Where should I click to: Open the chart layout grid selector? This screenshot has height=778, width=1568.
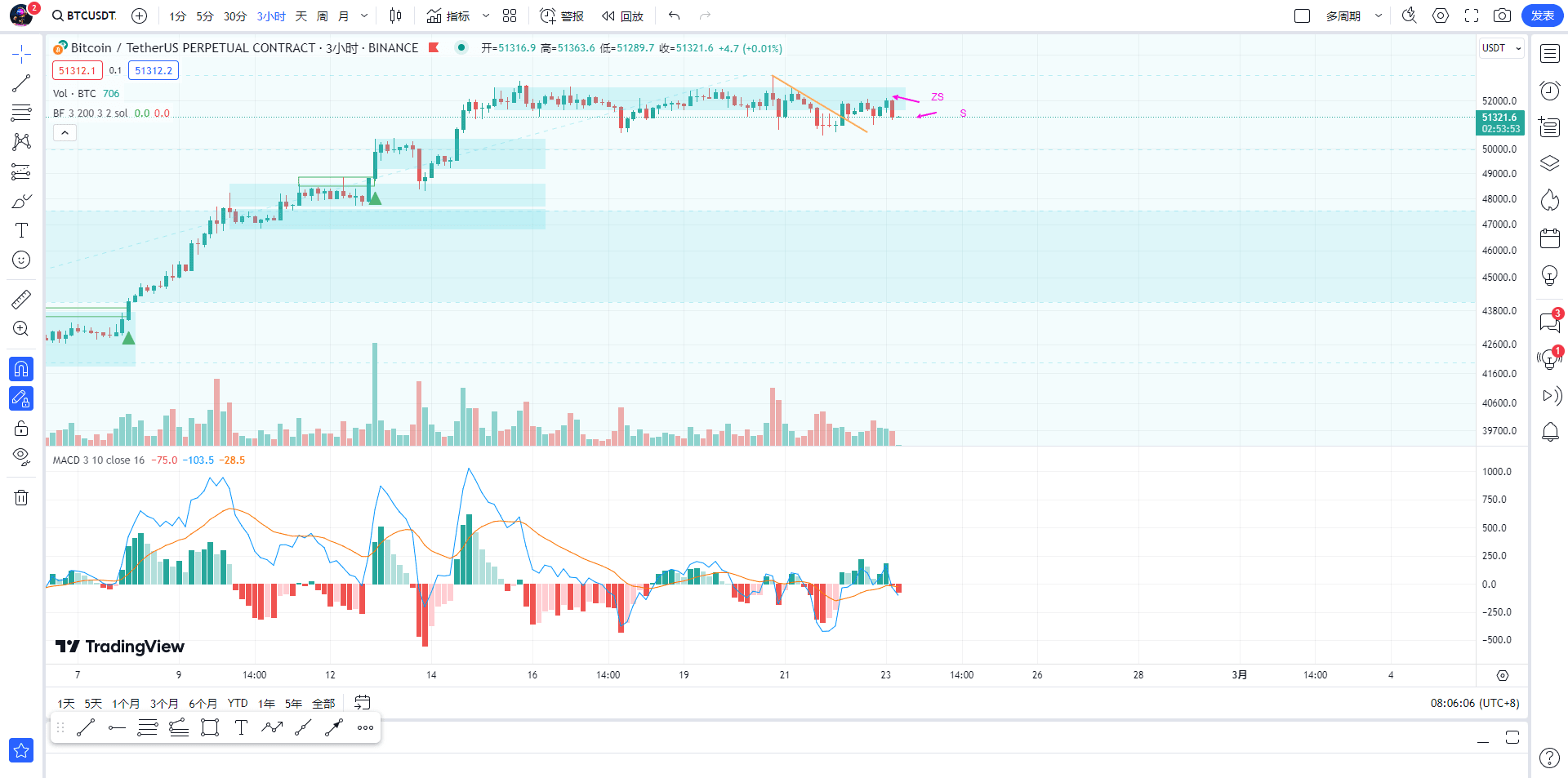(510, 16)
